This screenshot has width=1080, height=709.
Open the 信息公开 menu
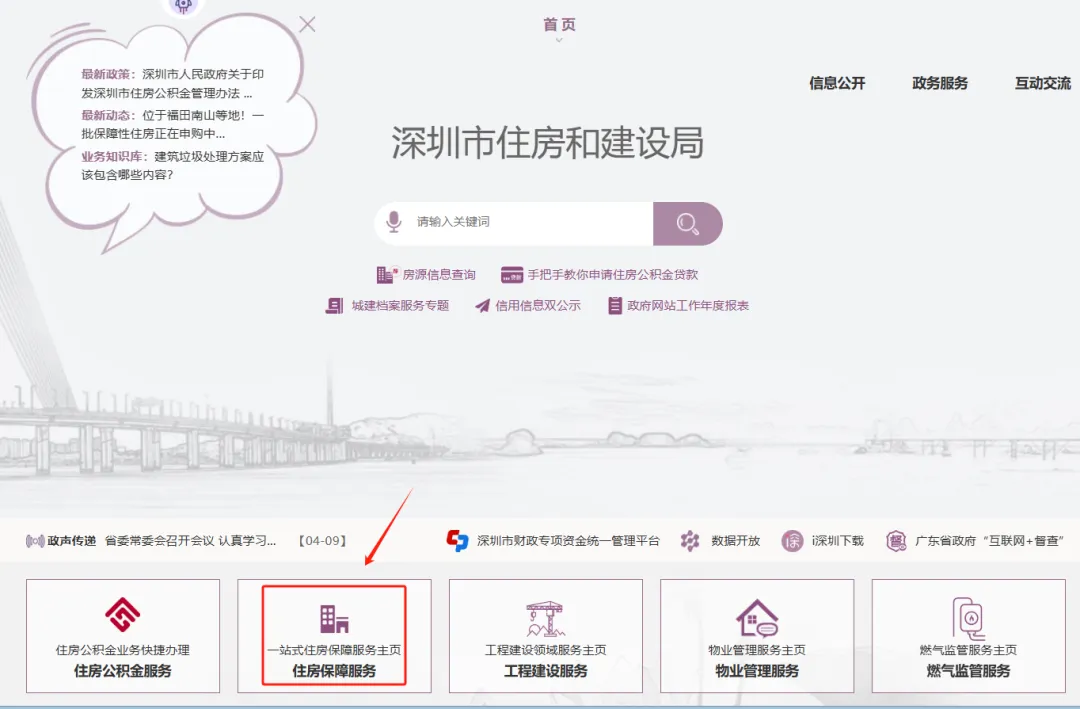tap(837, 83)
